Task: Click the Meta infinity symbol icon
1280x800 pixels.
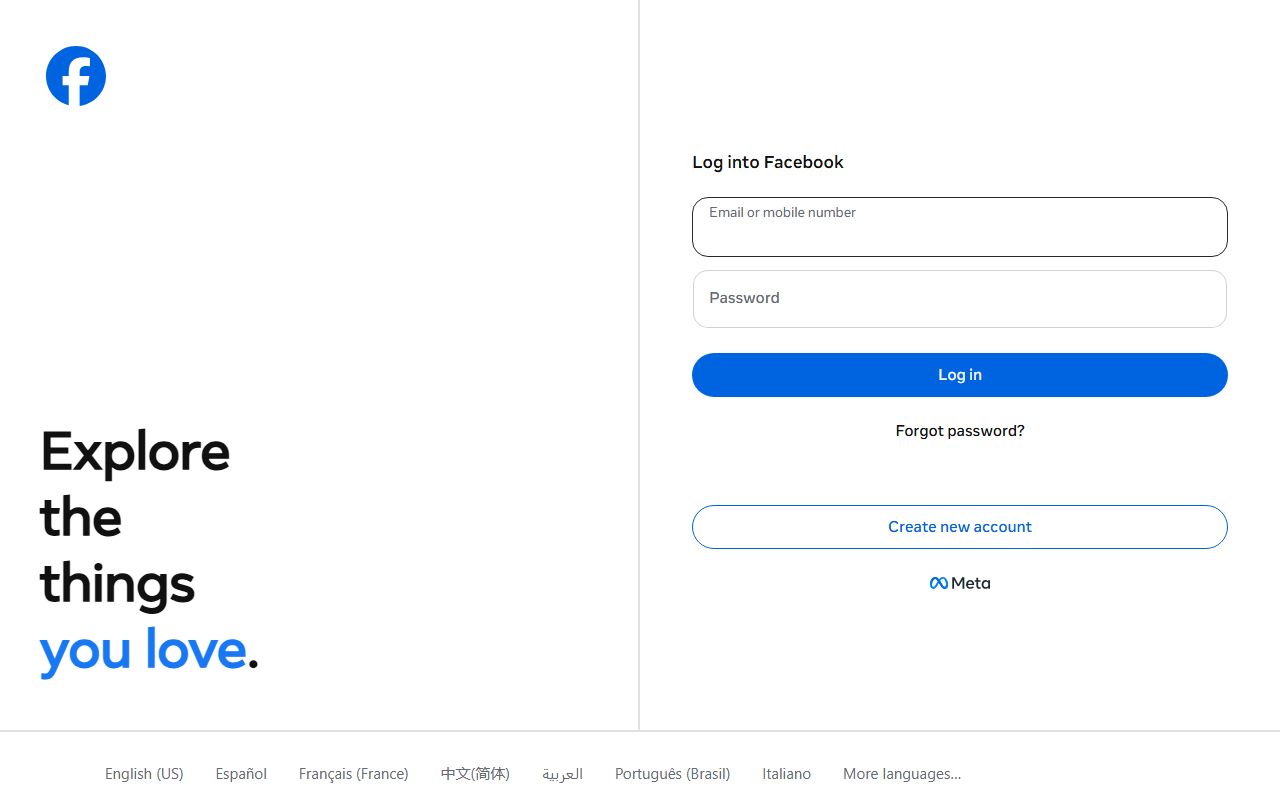Action: (x=938, y=583)
